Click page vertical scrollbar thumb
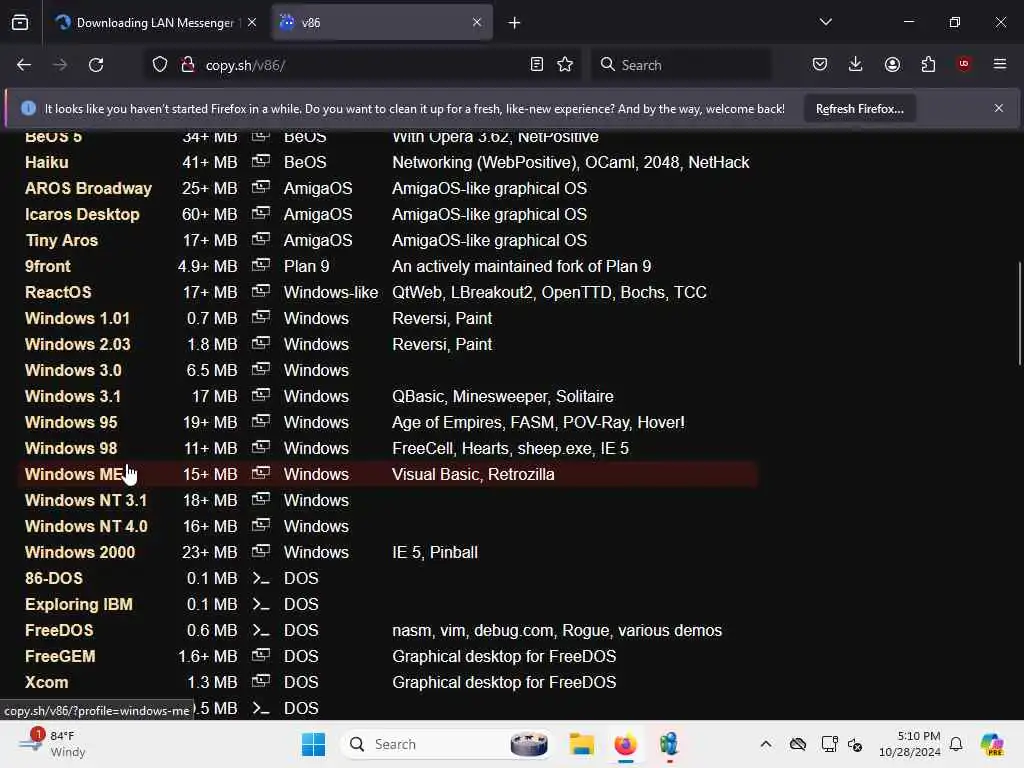The image size is (1024, 768). tap(1019, 313)
